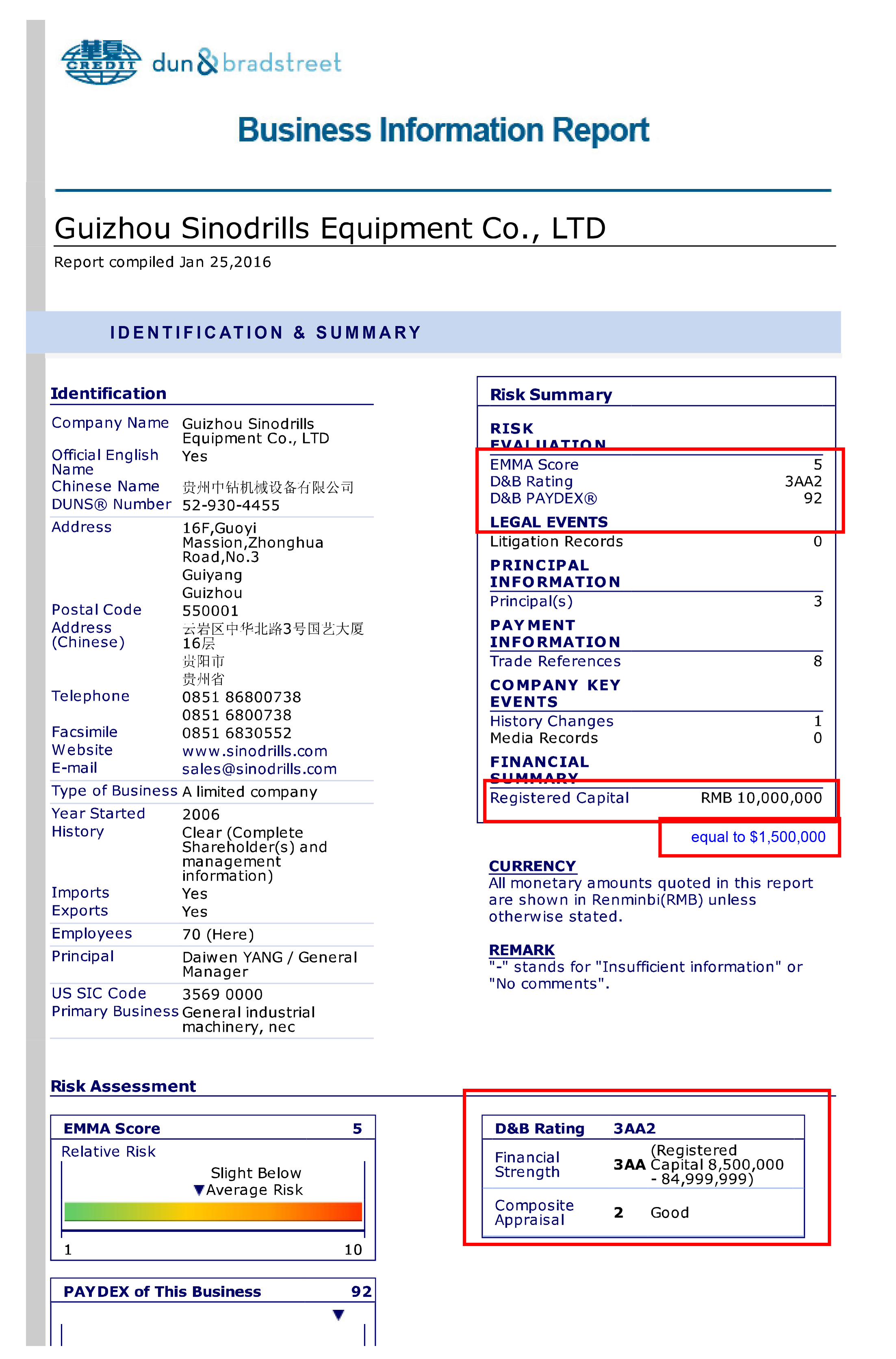This screenshot has height=1359, width=896.
Task: Click the www.sinodrills.com website link
Action: (x=248, y=756)
